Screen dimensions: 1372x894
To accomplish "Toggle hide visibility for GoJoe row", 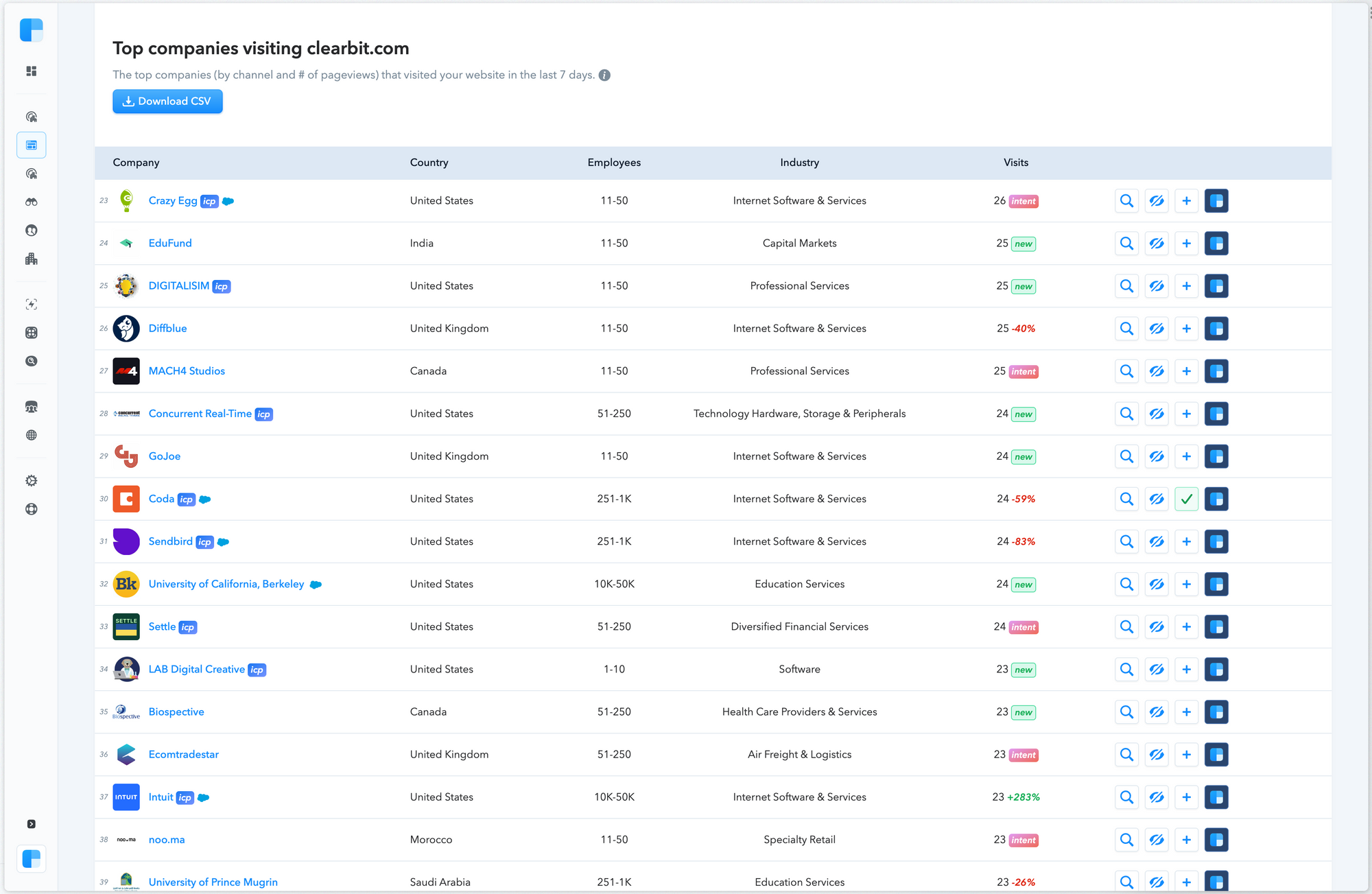I will 1157,456.
